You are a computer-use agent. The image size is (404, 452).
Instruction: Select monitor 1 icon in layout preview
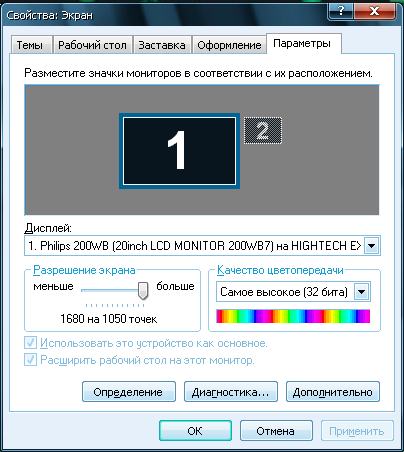point(179,151)
